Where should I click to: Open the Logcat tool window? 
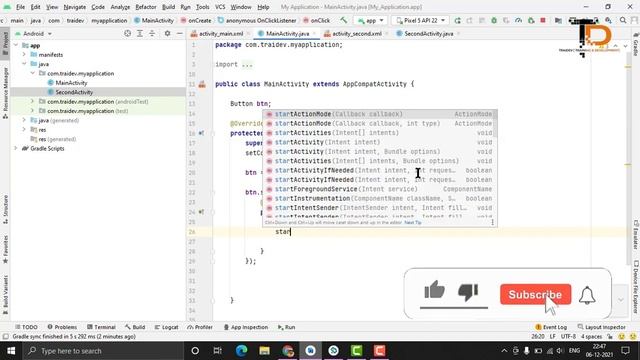coord(167,327)
